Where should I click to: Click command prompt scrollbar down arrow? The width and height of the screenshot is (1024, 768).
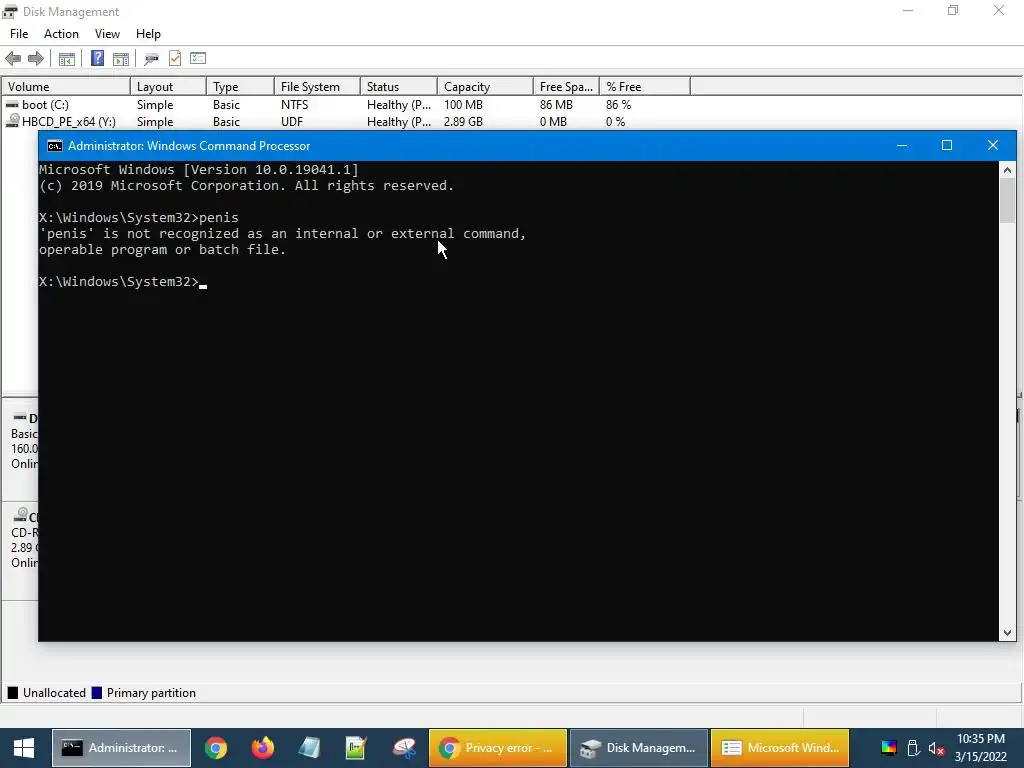(1007, 632)
